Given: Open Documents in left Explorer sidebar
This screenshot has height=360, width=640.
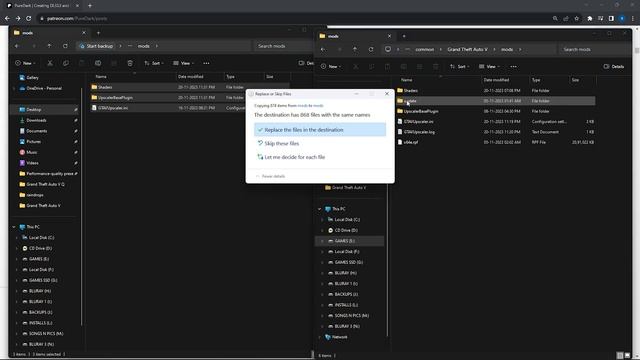Looking at the screenshot, I should [33, 131].
